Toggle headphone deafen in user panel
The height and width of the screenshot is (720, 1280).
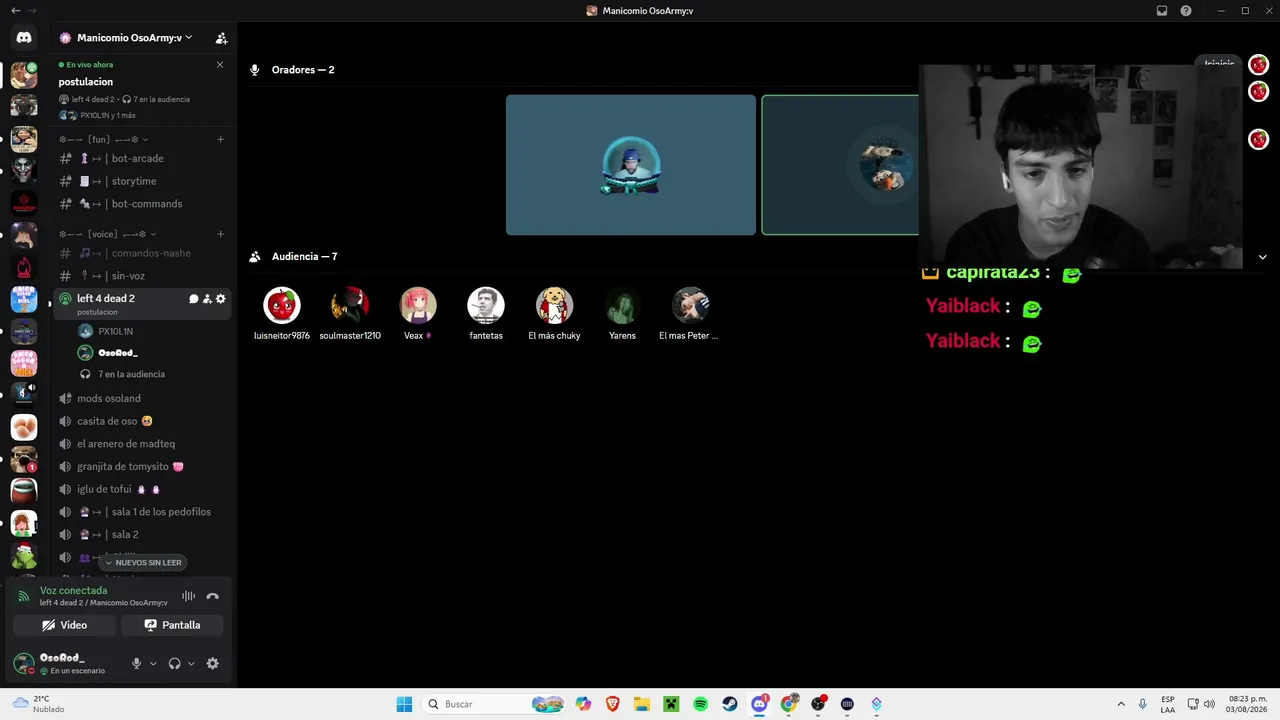(175, 663)
